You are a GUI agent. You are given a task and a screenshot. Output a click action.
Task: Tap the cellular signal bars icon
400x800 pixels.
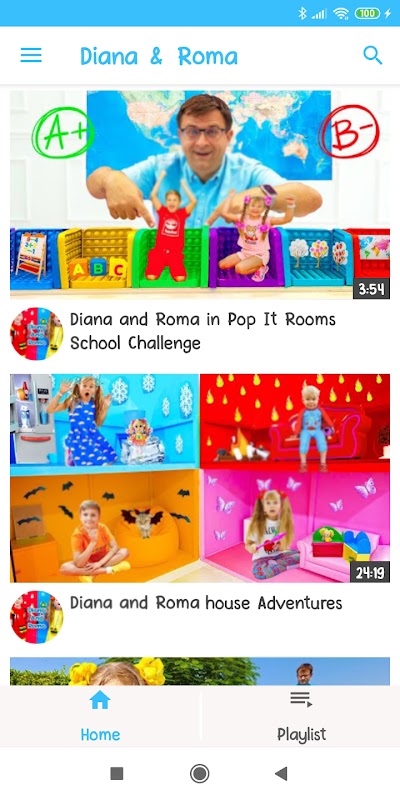(319, 14)
